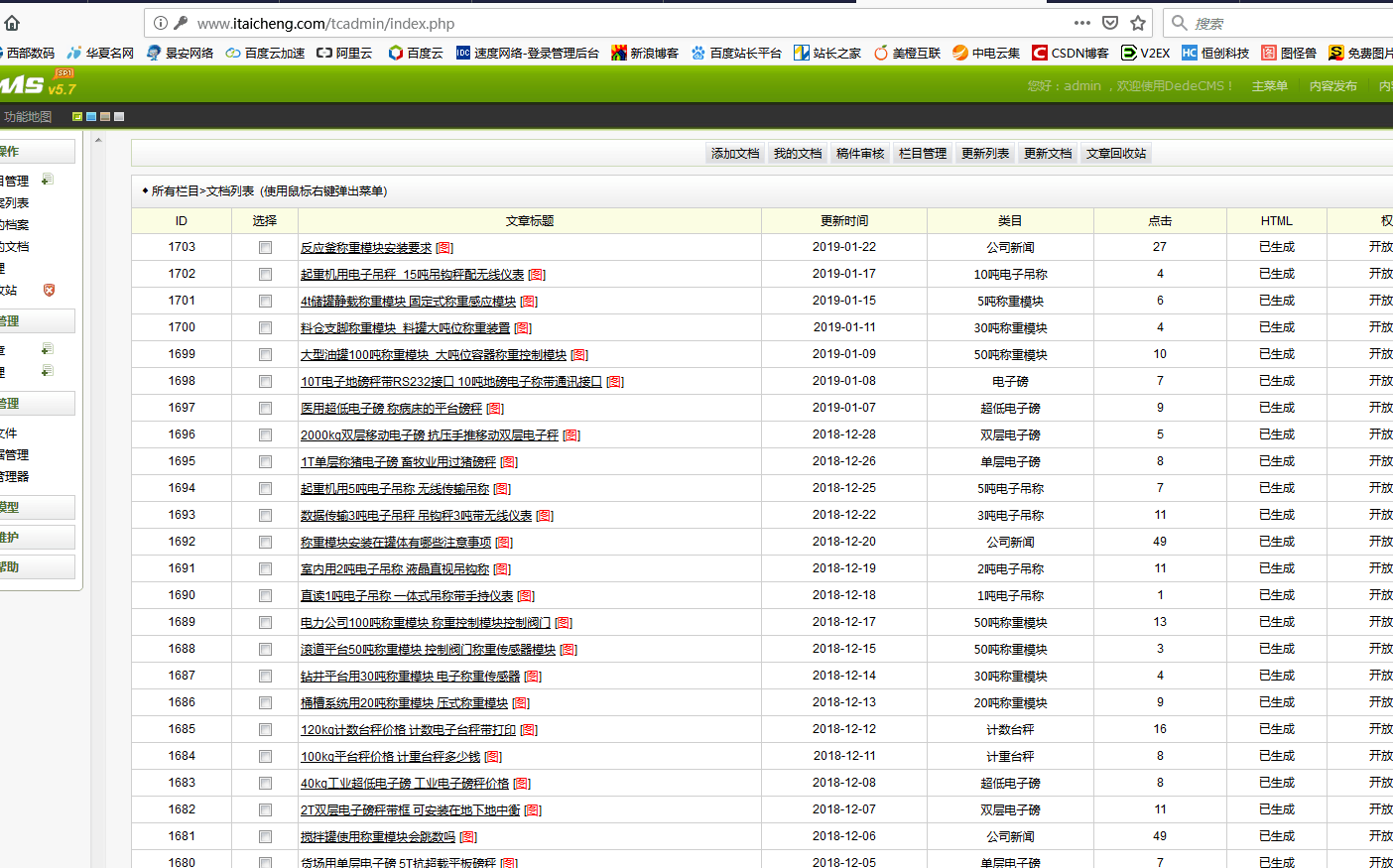
Task: Click the browser home icon
Action: click(x=12, y=23)
